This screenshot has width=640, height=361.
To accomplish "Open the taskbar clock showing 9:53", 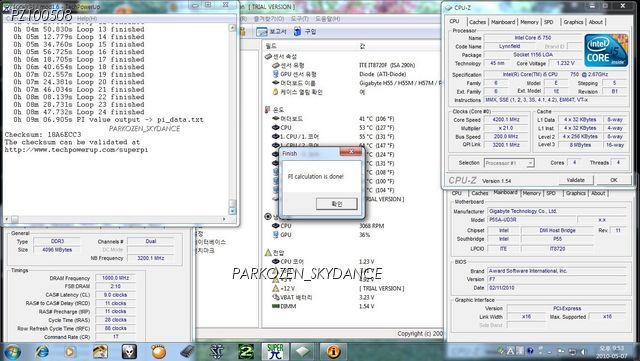I will click(x=612, y=352).
